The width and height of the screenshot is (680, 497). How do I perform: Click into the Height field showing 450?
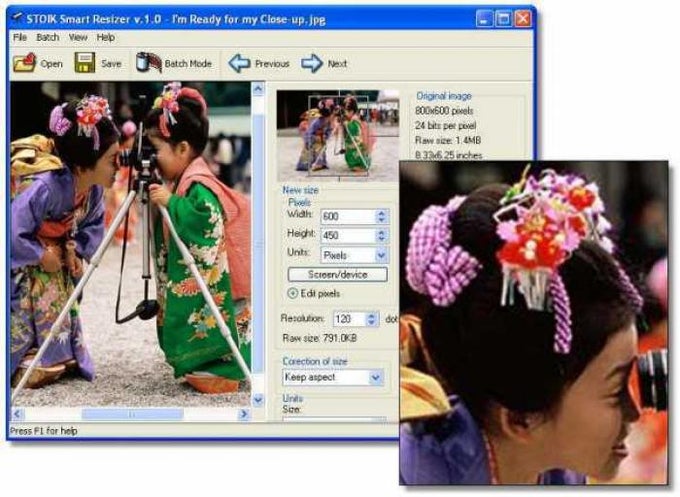click(348, 235)
